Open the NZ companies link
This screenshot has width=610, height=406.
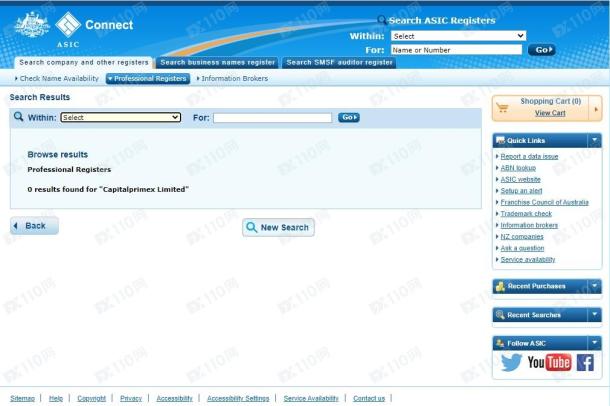click(522, 236)
